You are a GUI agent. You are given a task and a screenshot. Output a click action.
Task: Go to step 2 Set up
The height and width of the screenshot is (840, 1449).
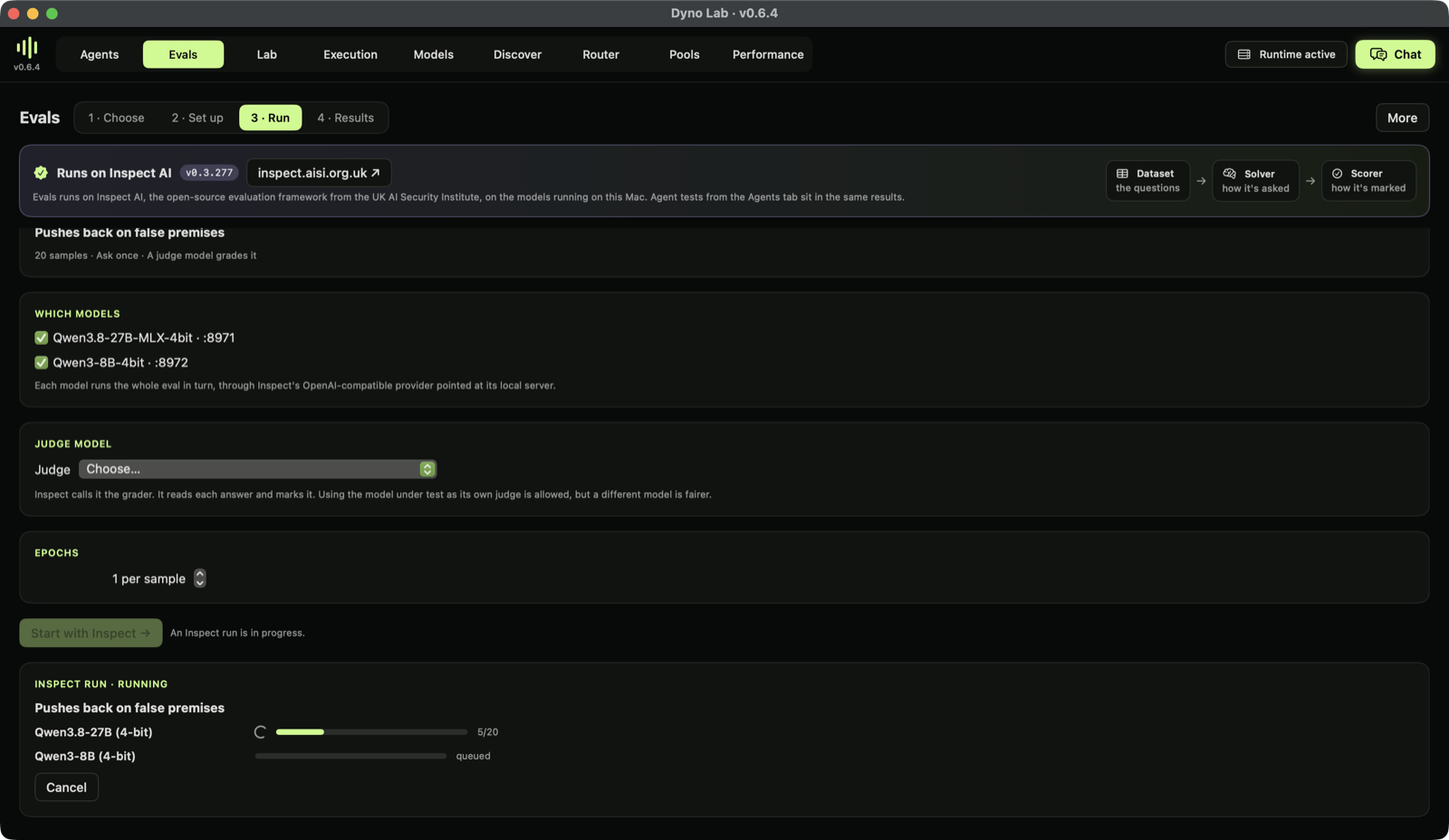(197, 118)
